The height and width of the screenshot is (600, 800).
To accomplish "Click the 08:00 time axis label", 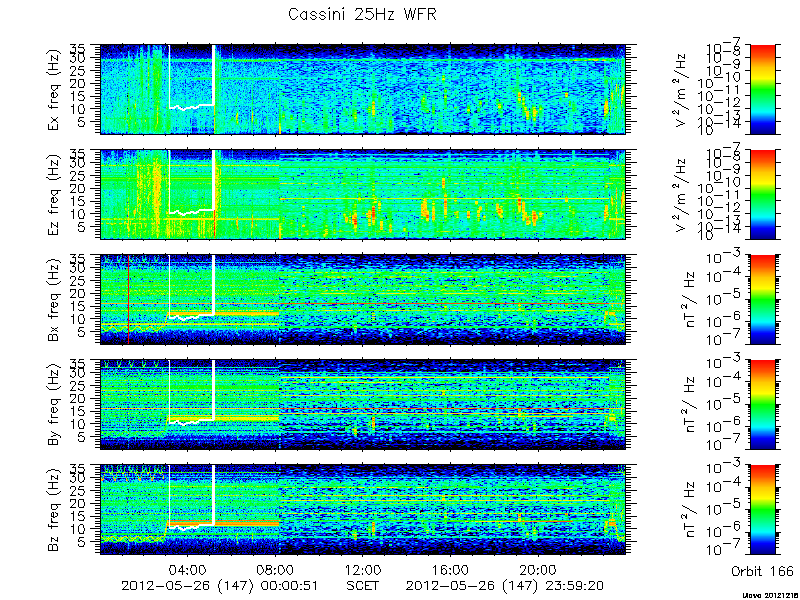I will pyautogui.click(x=277, y=570).
